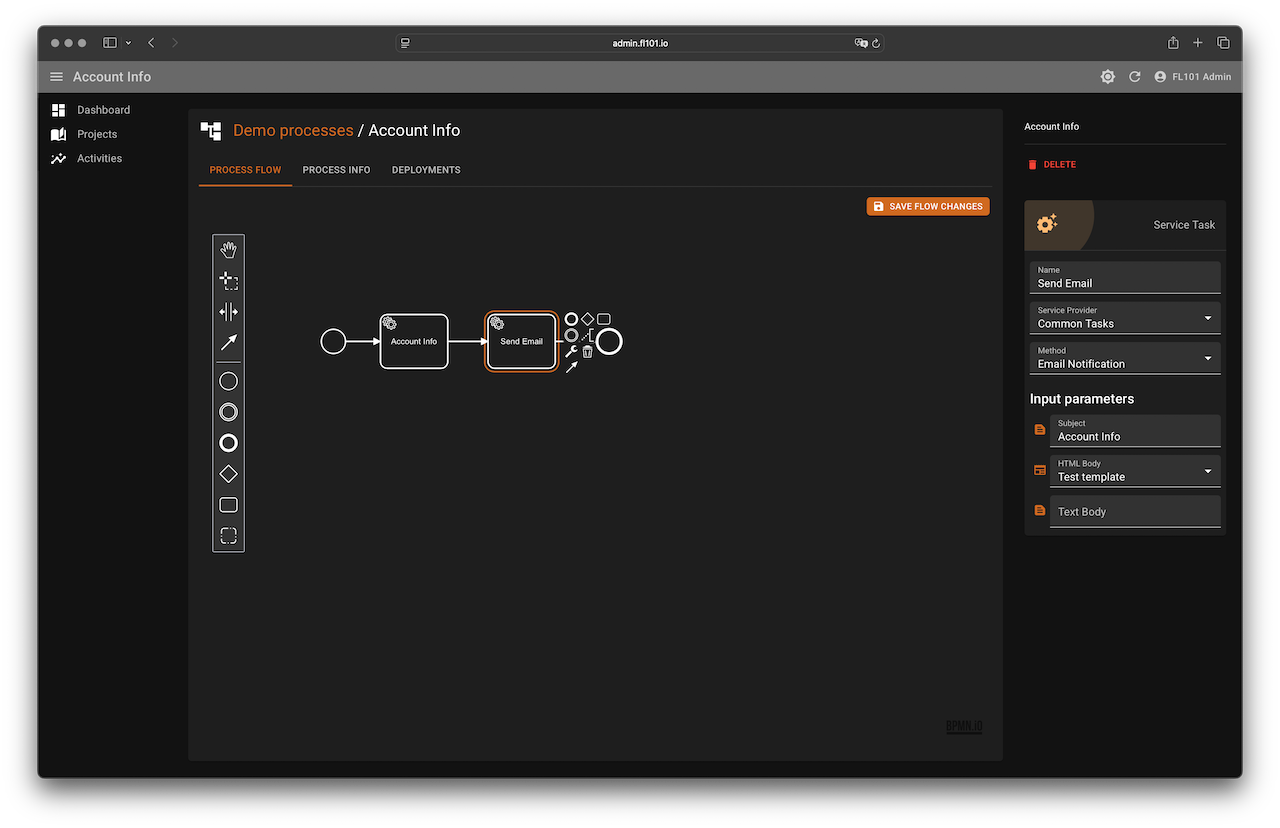Toggle the browser sidebar button
The image size is (1280, 828).
pyautogui.click(x=110, y=43)
